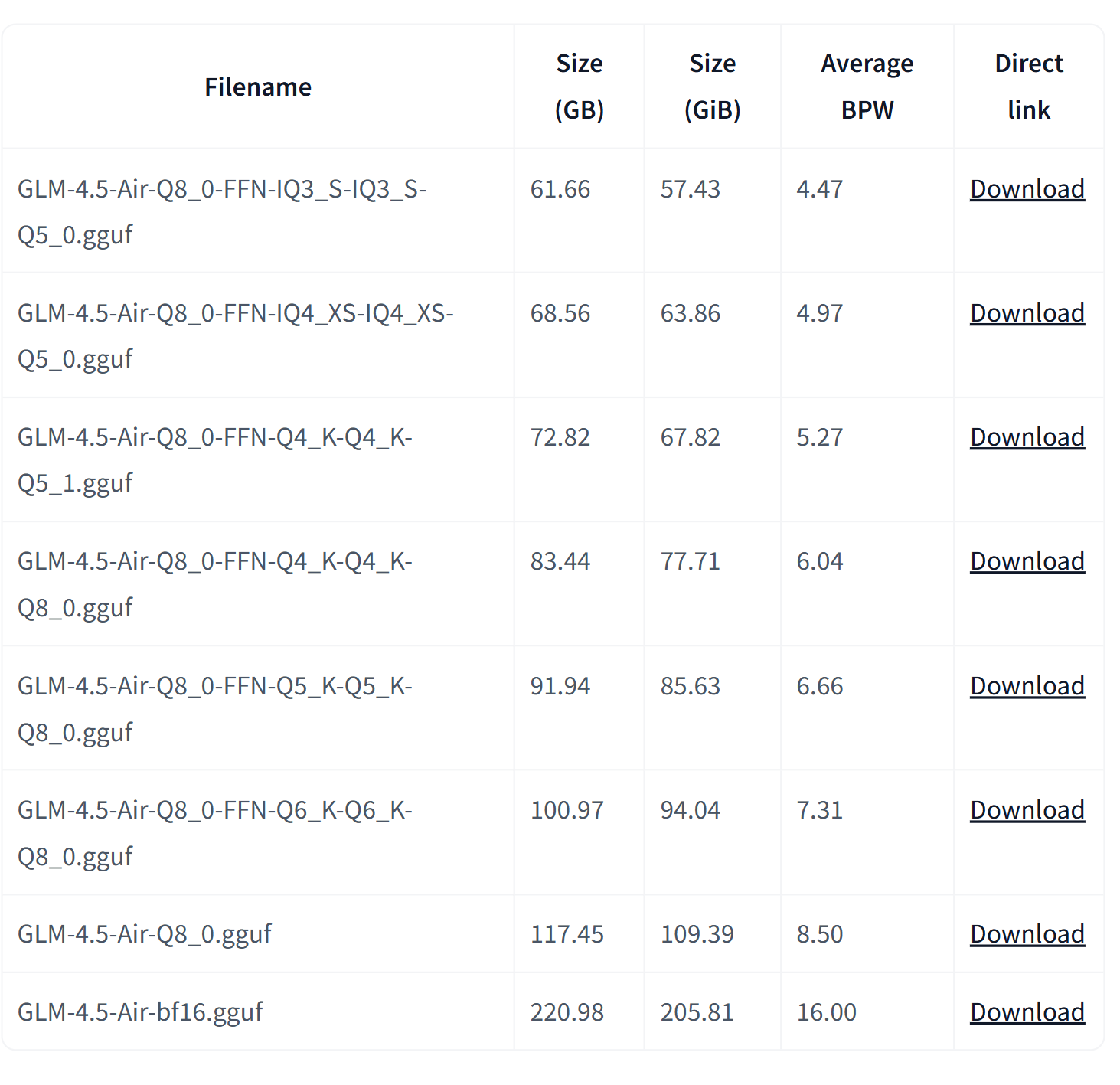
Task: Click filename GLM-4.5-Air-bf16.gguf text
Action: point(140,1012)
